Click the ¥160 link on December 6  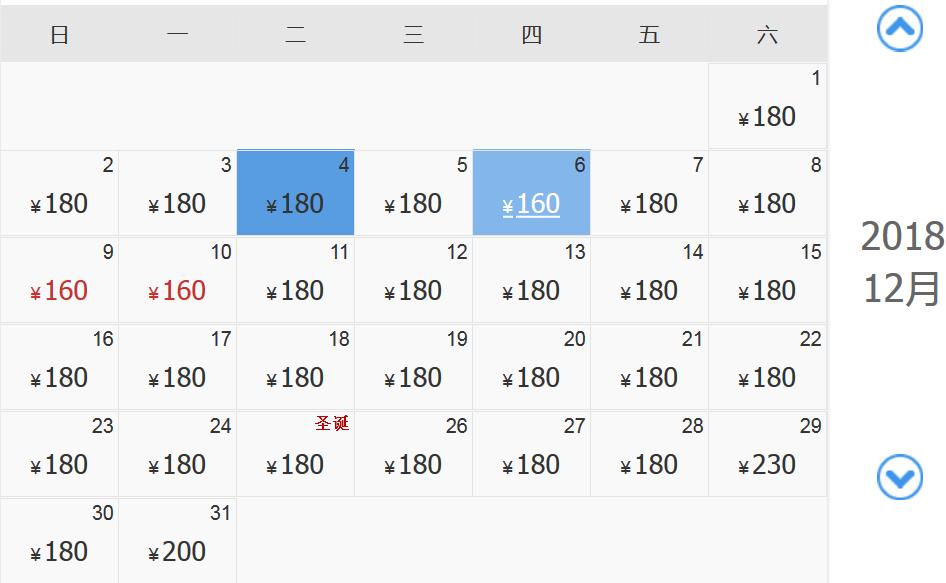(x=531, y=204)
